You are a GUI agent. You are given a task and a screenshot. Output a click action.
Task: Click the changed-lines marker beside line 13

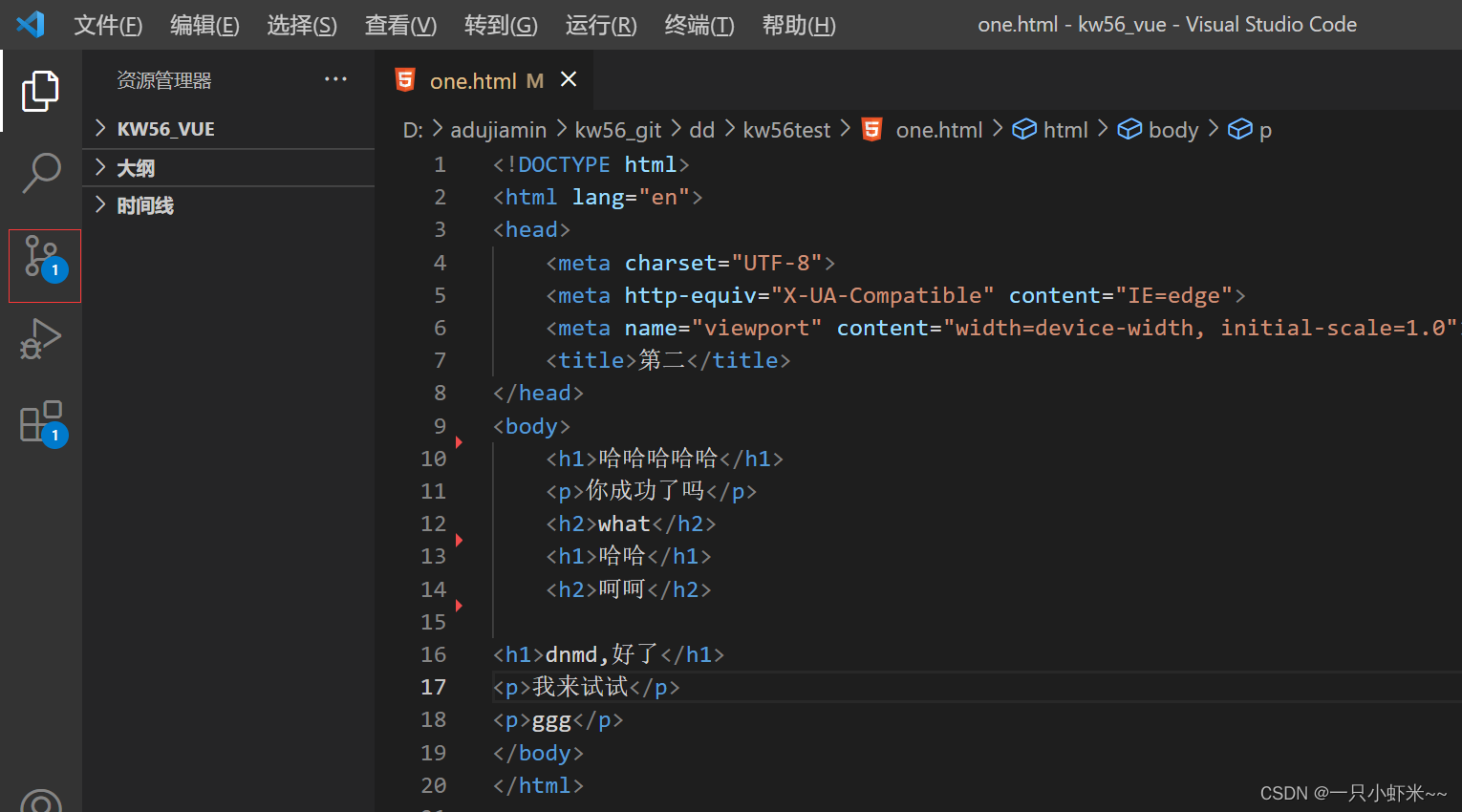pos(459,541)
